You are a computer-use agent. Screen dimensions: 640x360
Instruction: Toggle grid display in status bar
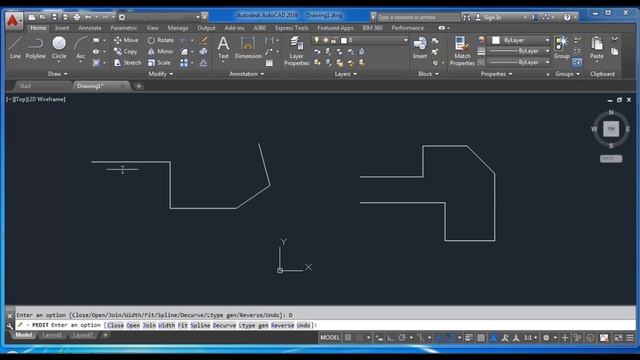(348, 338)
